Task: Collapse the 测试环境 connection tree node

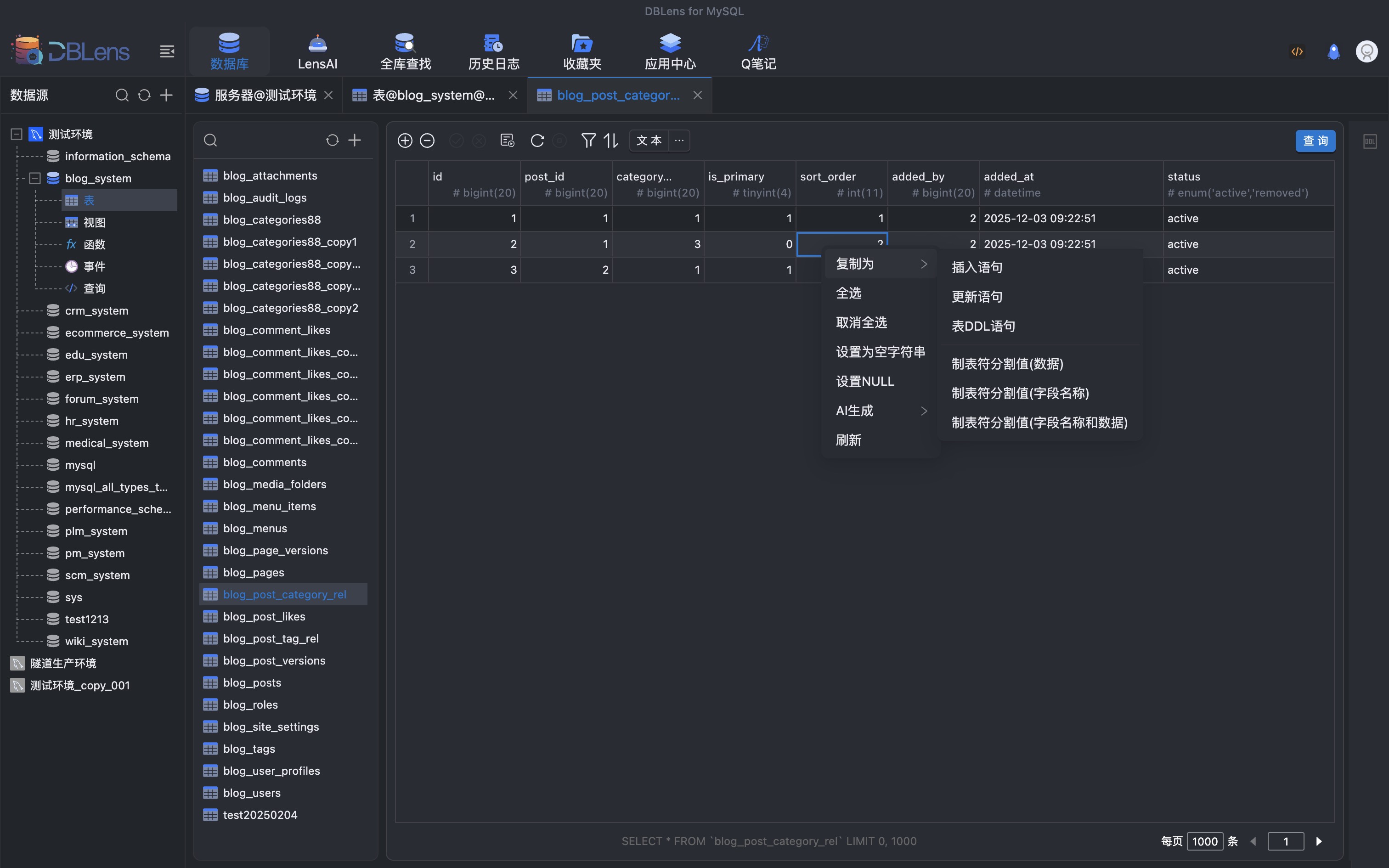Action: 17,134
